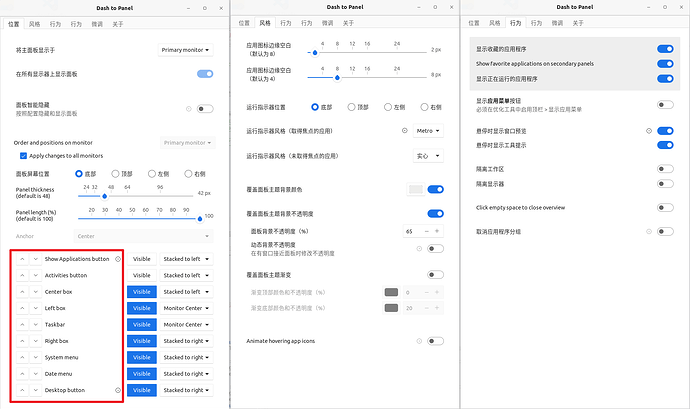The height and width of the screenshot is (409, 690).
Task: Enable Animate hovering app icons switch
Action: click(x=436, y=341)
